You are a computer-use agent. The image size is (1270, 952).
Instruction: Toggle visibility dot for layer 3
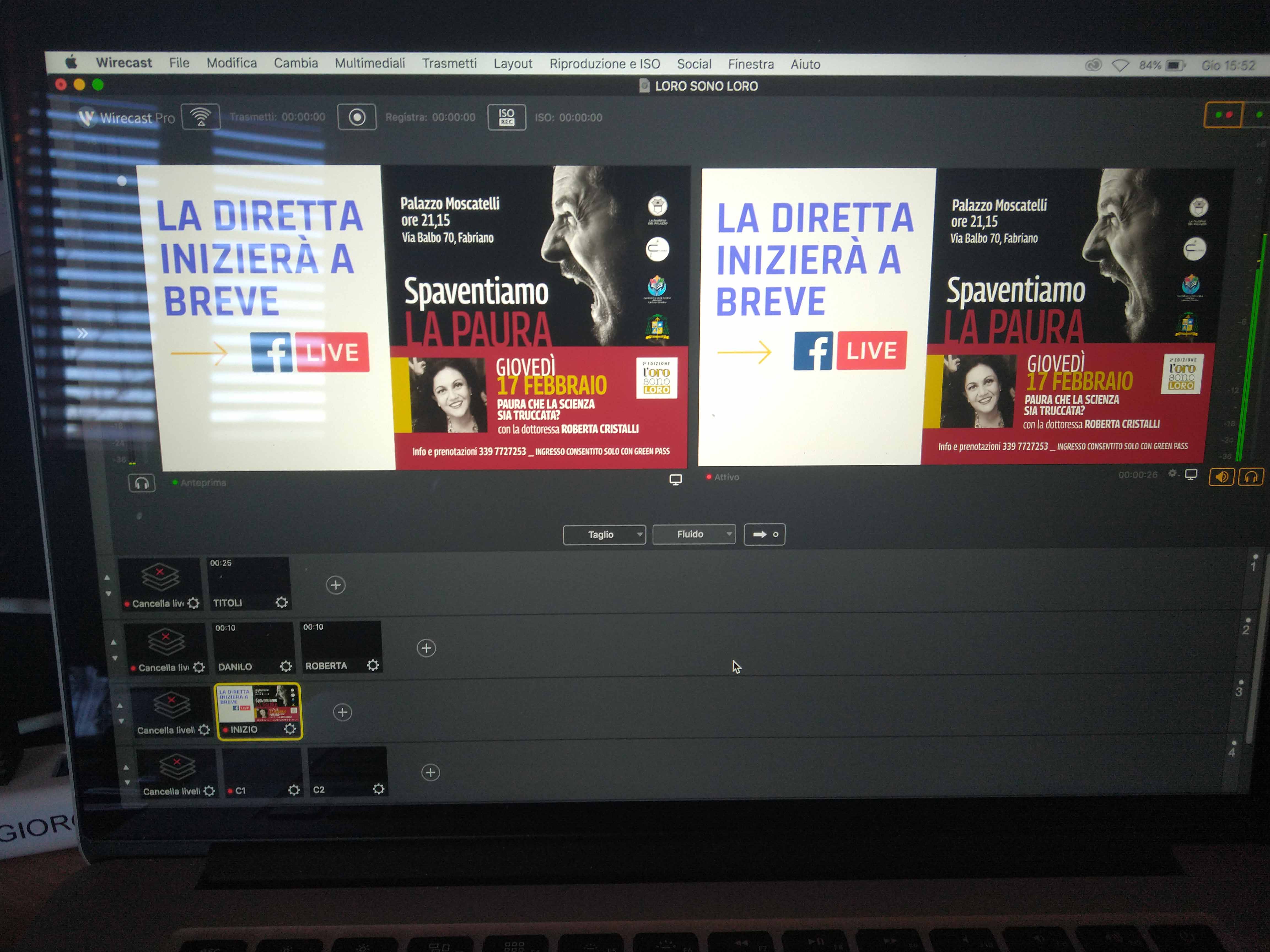(1241, 682)
